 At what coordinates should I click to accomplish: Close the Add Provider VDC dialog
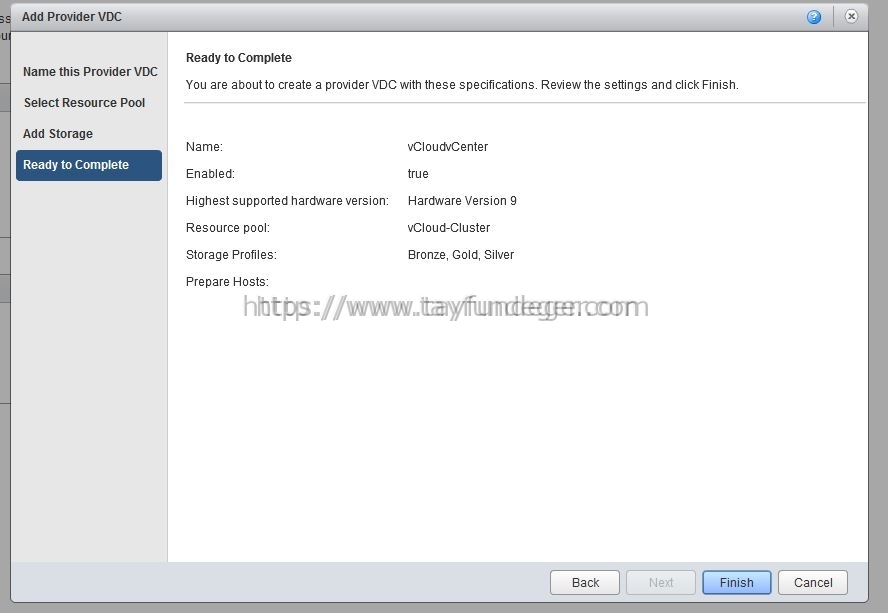(x=851, y=16)
